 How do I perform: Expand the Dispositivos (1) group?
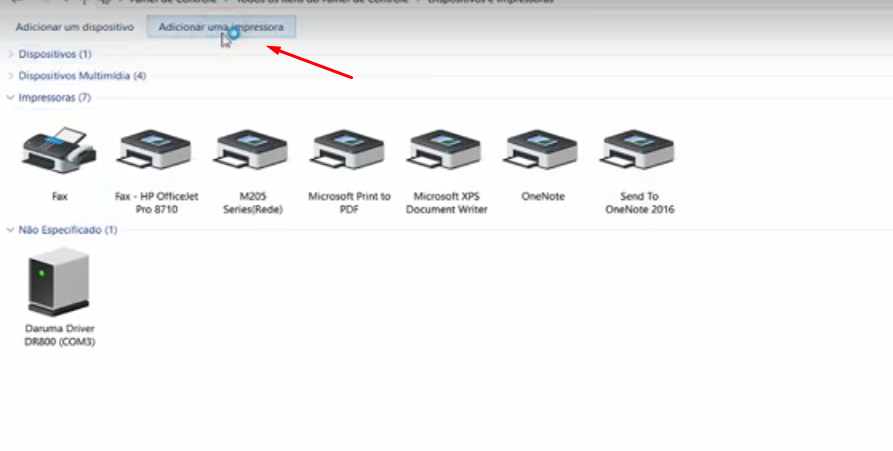coord(10,54)
